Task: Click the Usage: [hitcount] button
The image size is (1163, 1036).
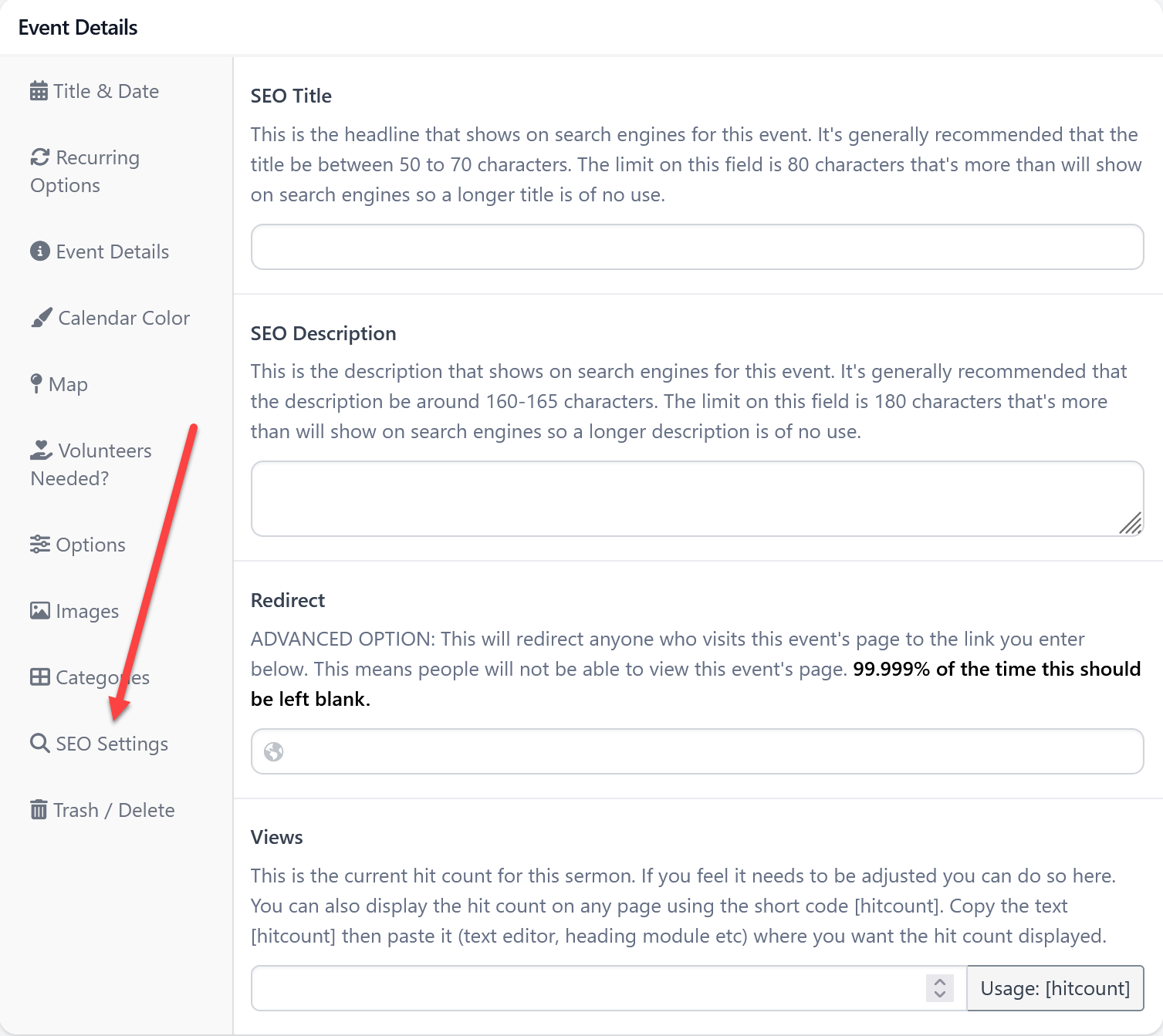Action: pyautogui.click(x=1055, y=988)
